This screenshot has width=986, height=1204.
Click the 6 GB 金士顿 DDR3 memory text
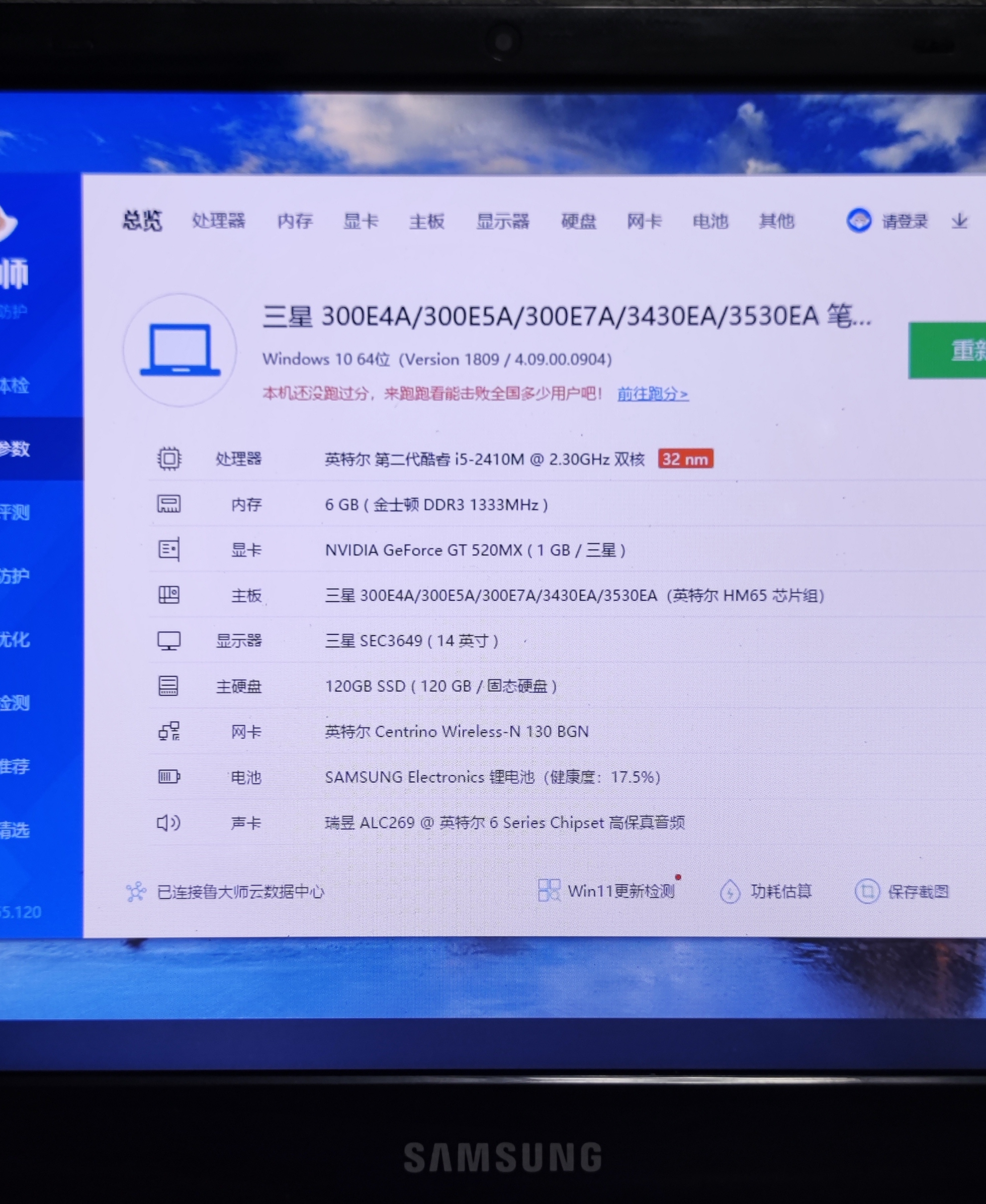[436, 504]
